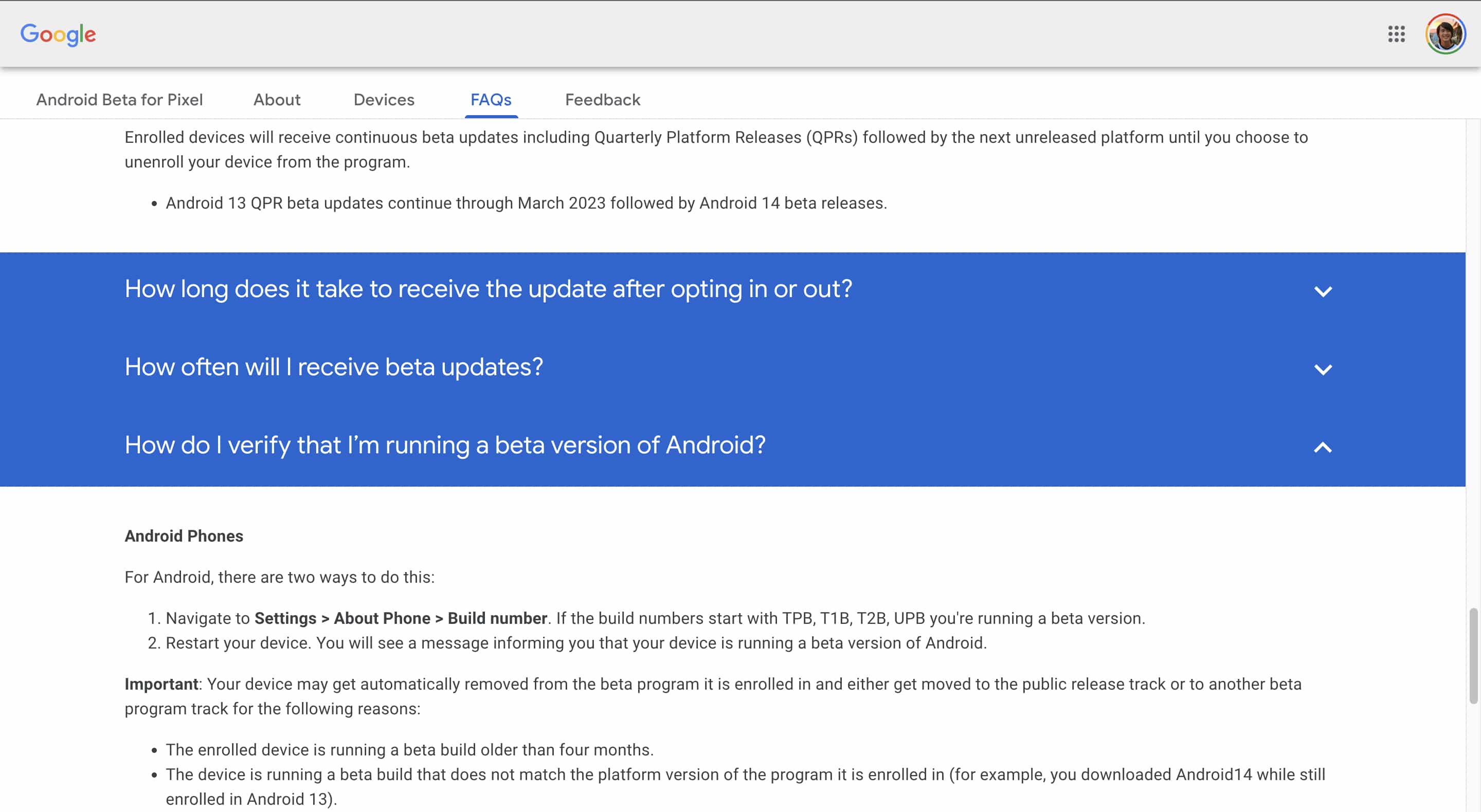Open the Google apps grid launcher
The height and width of the screenshot is (812, 1481).
pyautogui.click(x=1396, y=34)
